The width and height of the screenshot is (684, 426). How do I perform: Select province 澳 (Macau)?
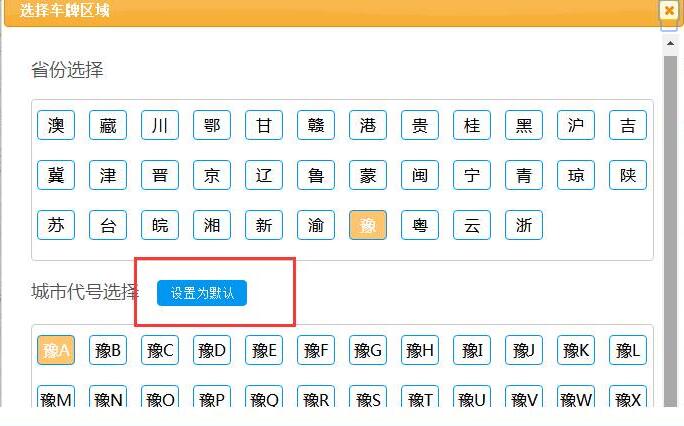pyautogui.click(x=56, y=125)
